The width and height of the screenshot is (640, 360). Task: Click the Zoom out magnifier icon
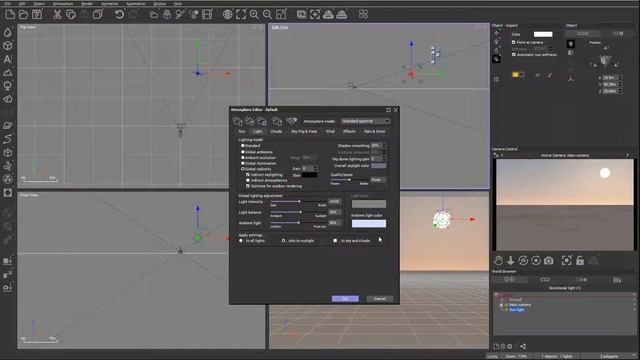pos(267,15)
